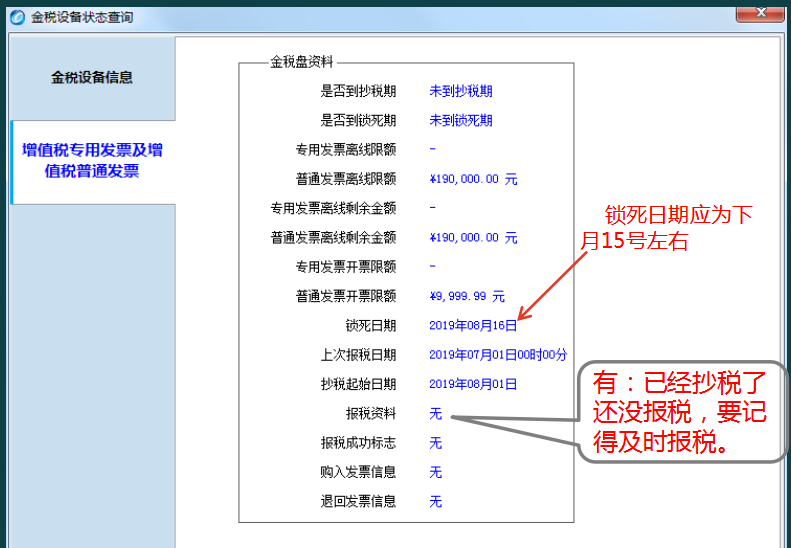Select the ¥9,999.99 invoice limit value
This screenshot has height=548, width=791.
467,296
